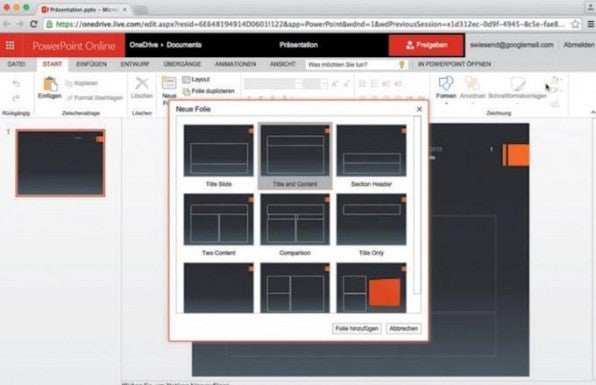Click the numbered list icon
Image resolution: width=596 pixels, height=385 pixels.
point(374,84)
